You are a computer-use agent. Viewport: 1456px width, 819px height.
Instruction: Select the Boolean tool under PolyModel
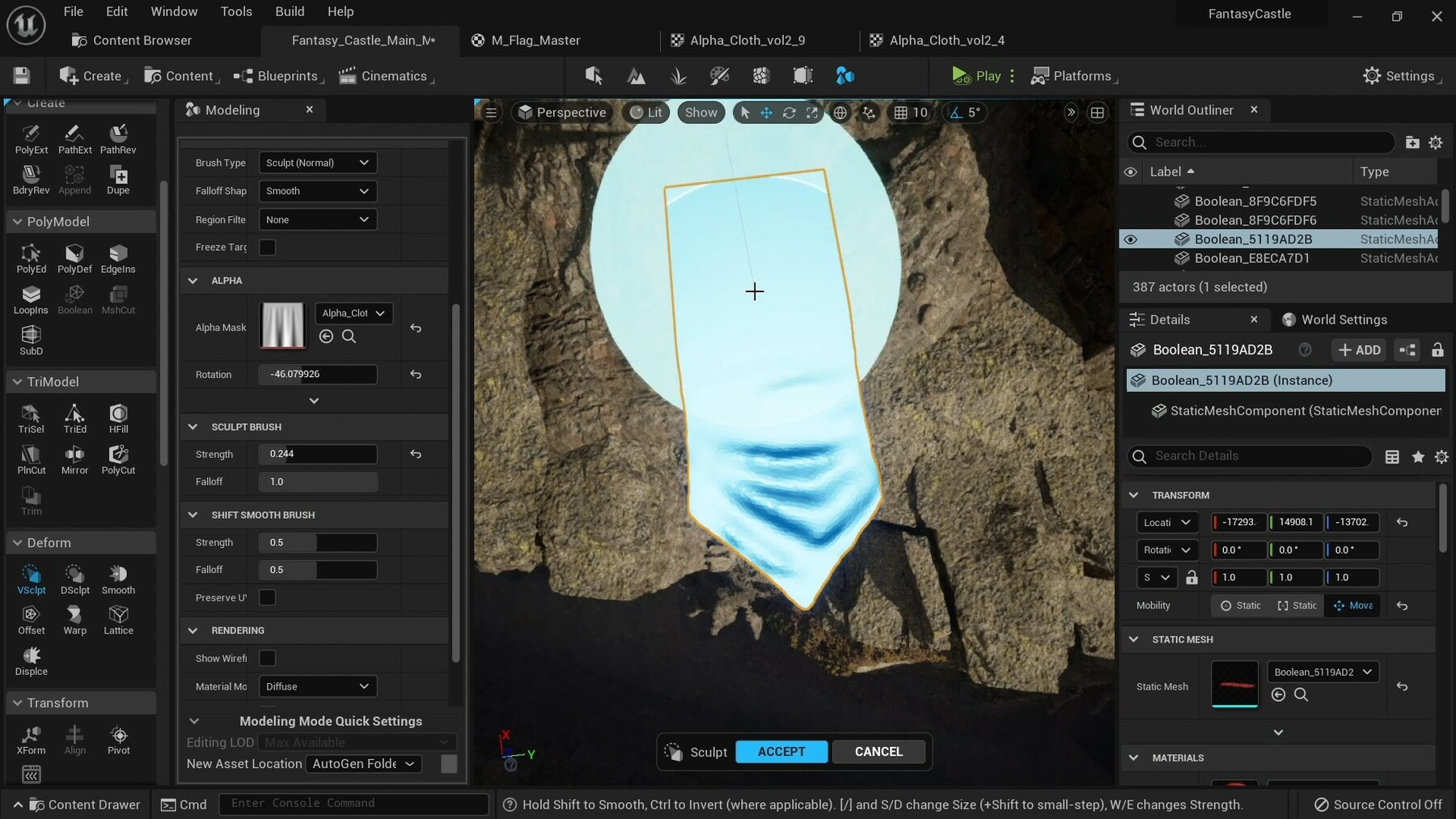(x=74, y=298)
